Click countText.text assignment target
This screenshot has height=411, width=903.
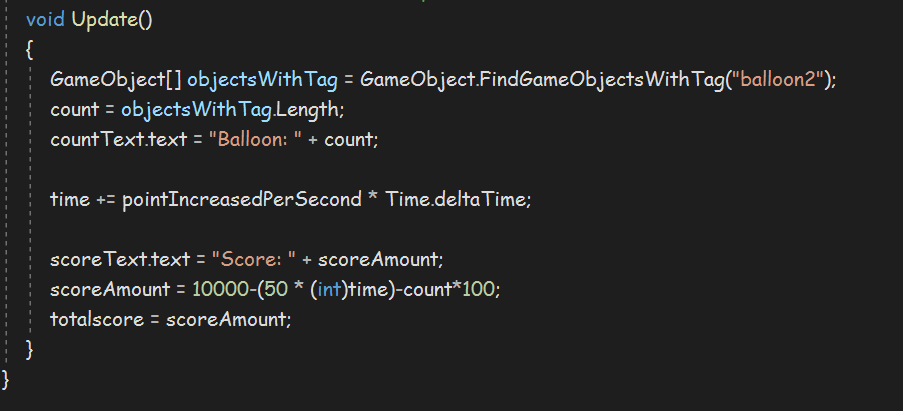click(x=119, y=139)
